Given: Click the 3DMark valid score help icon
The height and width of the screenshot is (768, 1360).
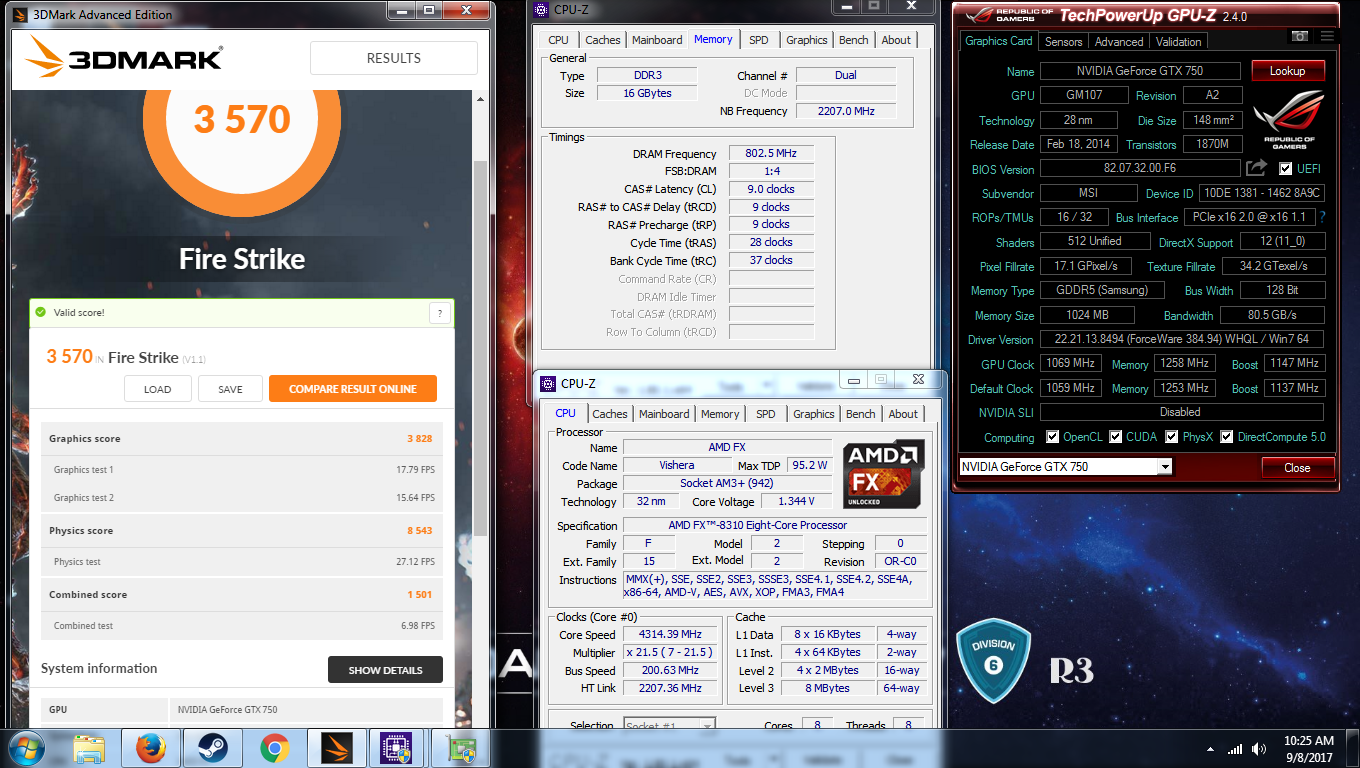Looking at the screenshot, I should pyautogui.click(x=440, y=313).
